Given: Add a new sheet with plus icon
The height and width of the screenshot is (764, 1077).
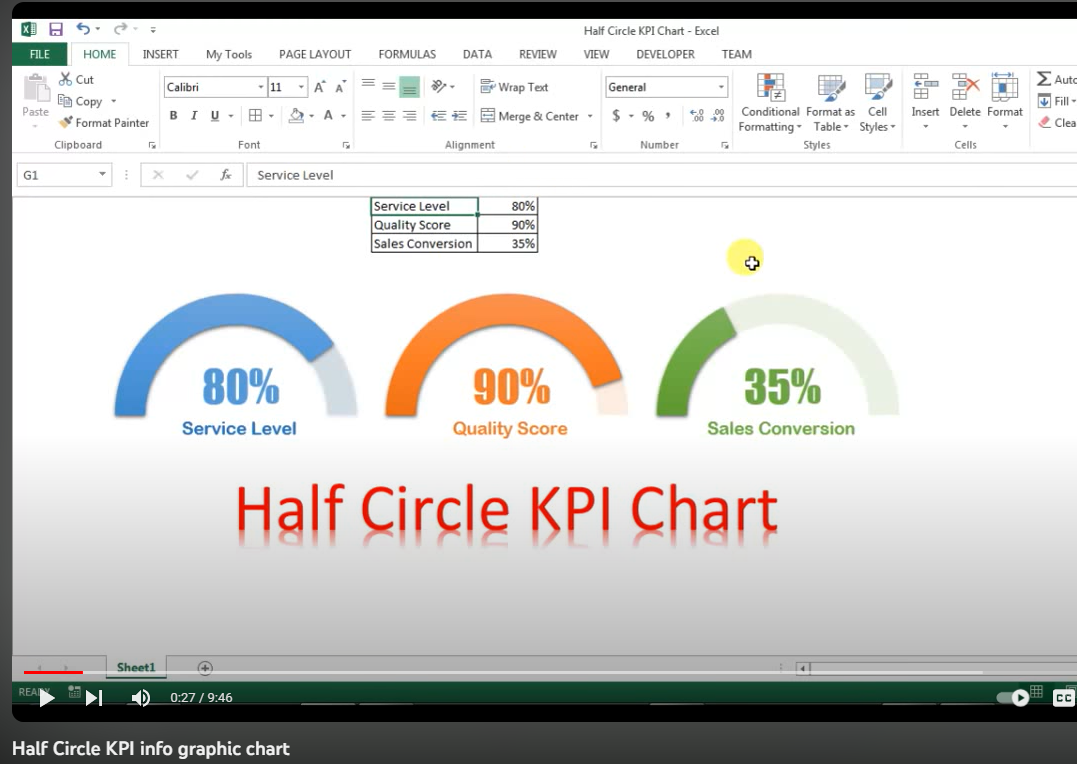Looking at the screenshot, I should (205, 668).
